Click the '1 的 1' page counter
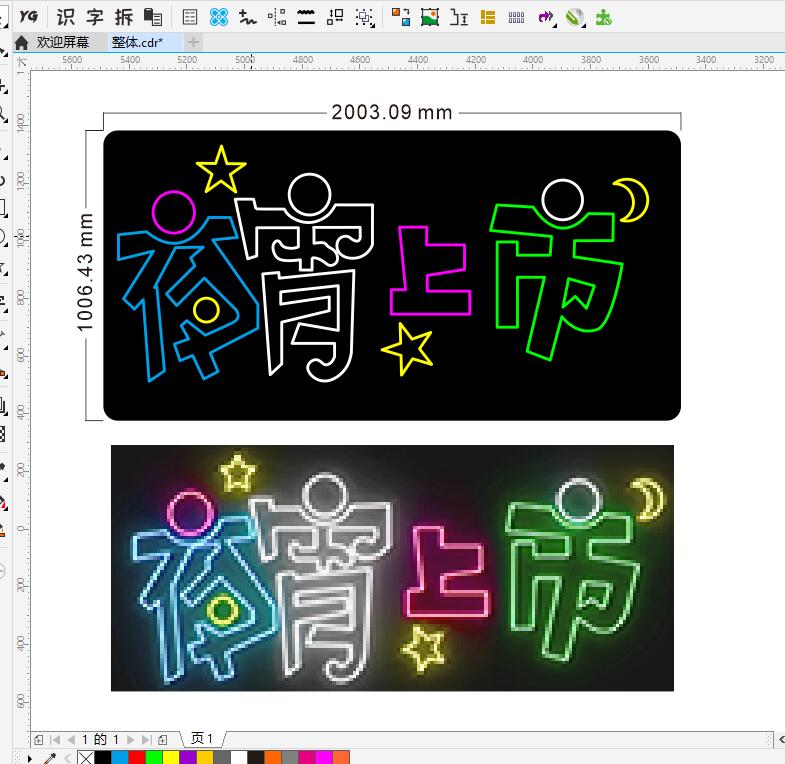Screen dimensions: 785x764 click(x=101, y=739)
